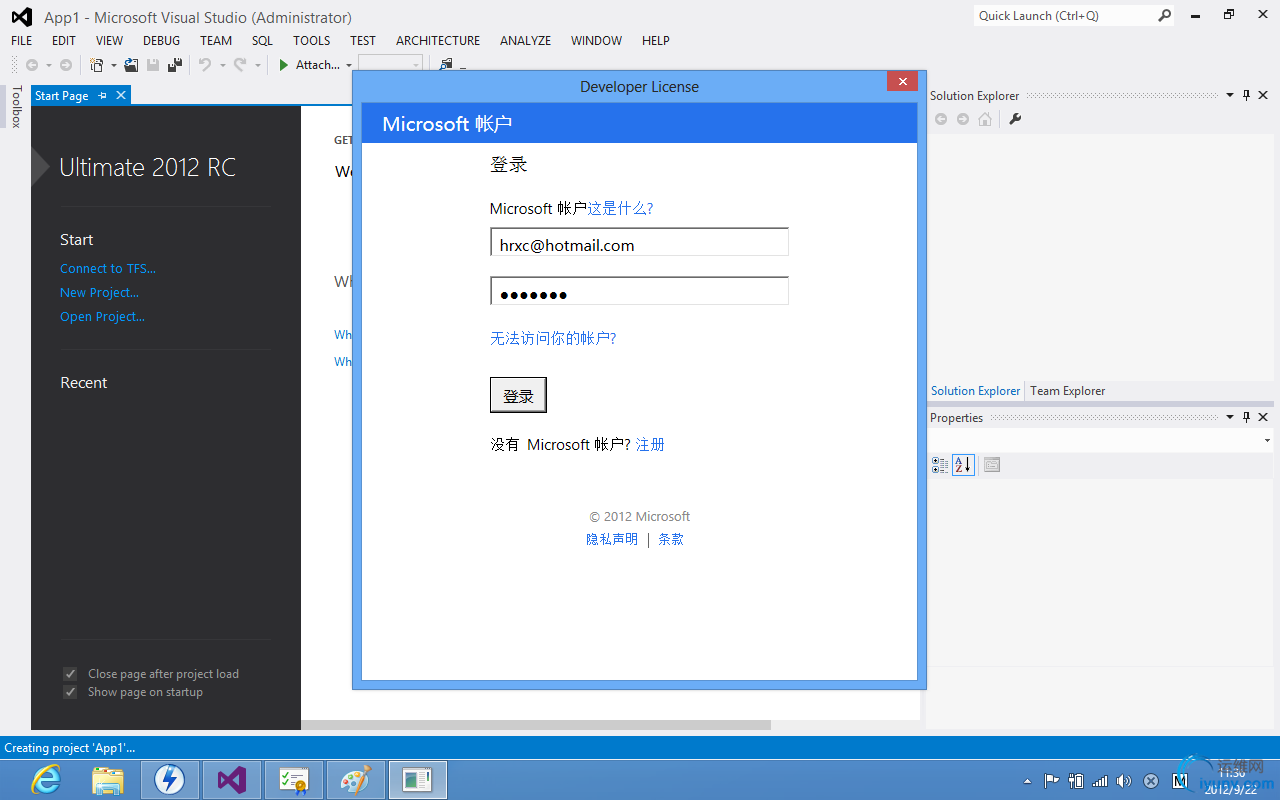Click the Microsoft account email field

[x=639, y=242]
